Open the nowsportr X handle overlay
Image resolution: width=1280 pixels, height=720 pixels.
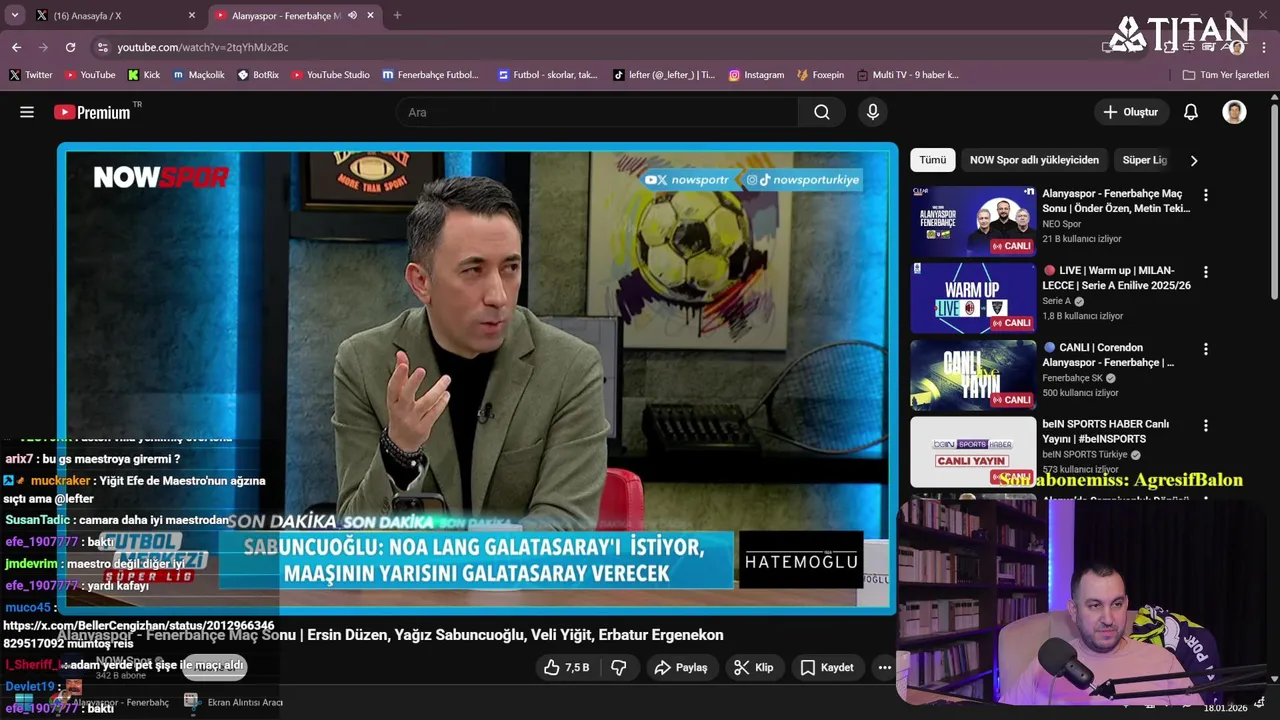[x=686, y=180]
